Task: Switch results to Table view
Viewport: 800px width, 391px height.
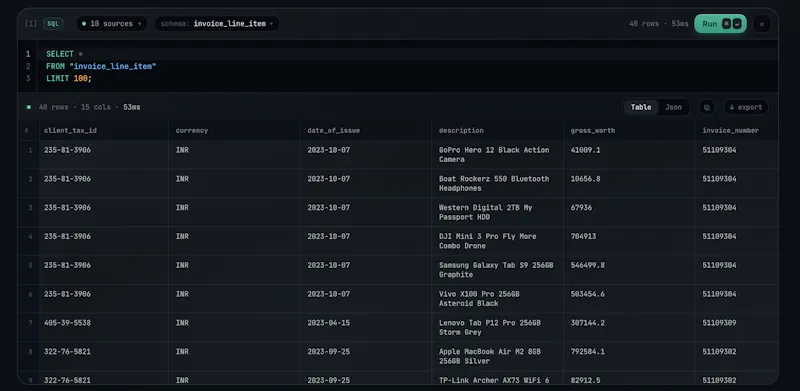Action: tap(641, 107)
